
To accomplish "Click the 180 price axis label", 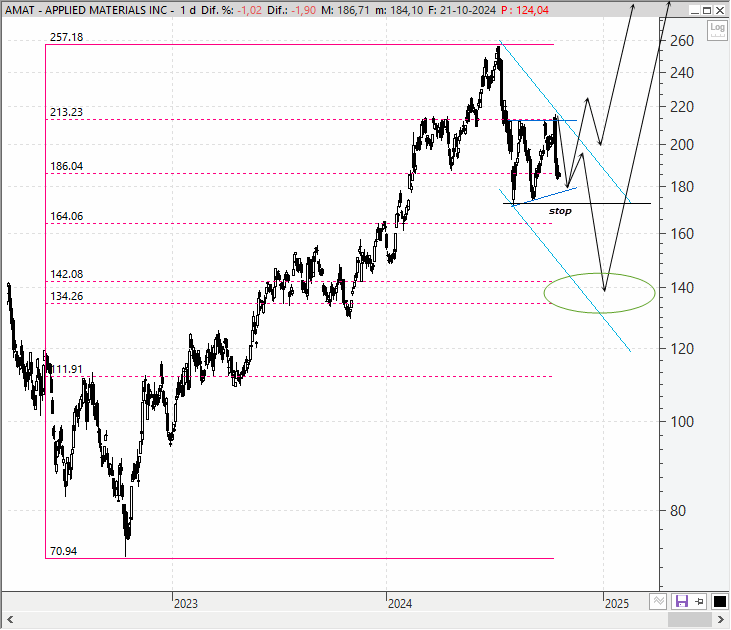I will click(682, 187).
